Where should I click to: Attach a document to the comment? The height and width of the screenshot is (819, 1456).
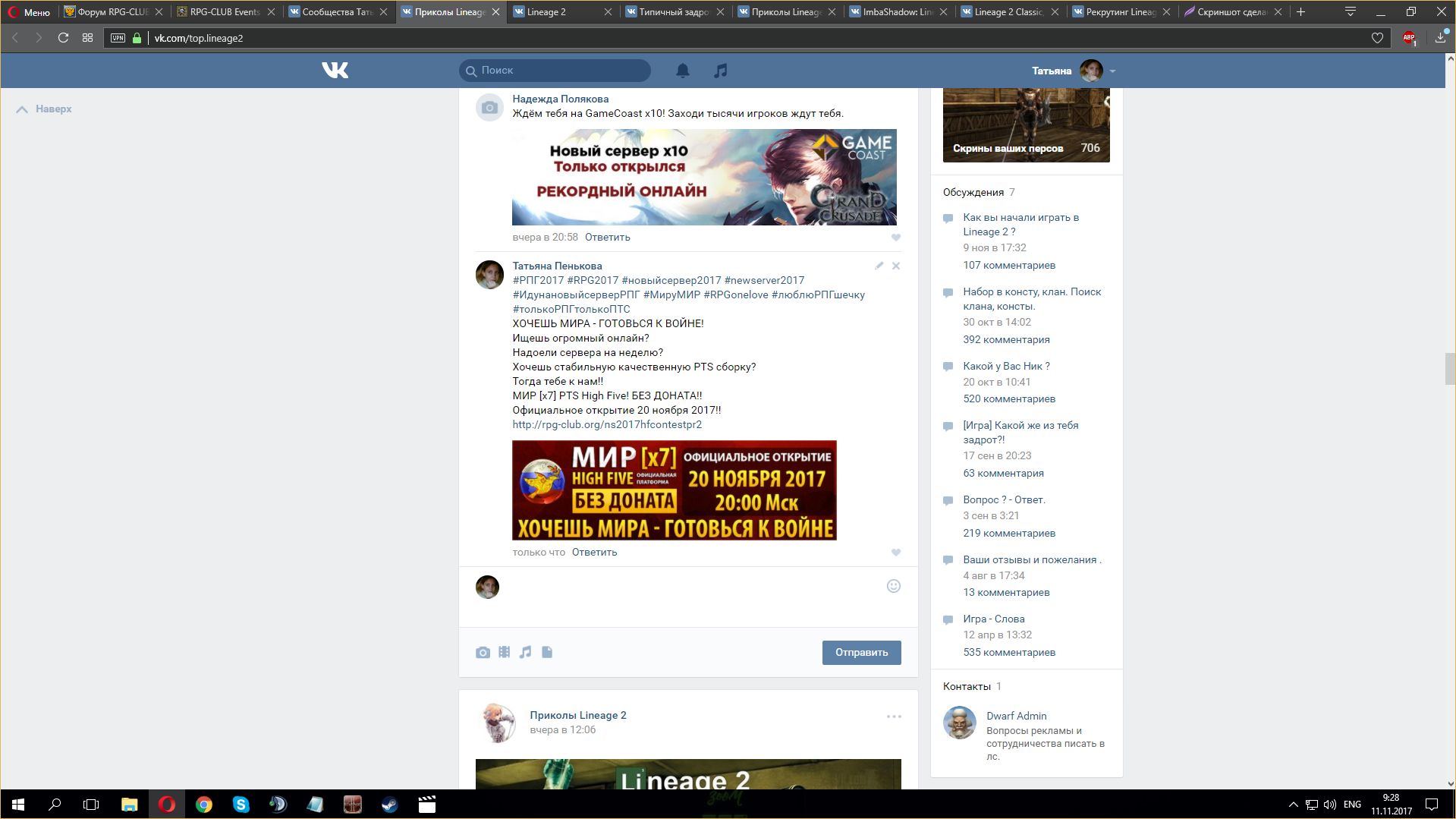coord(547,652)
